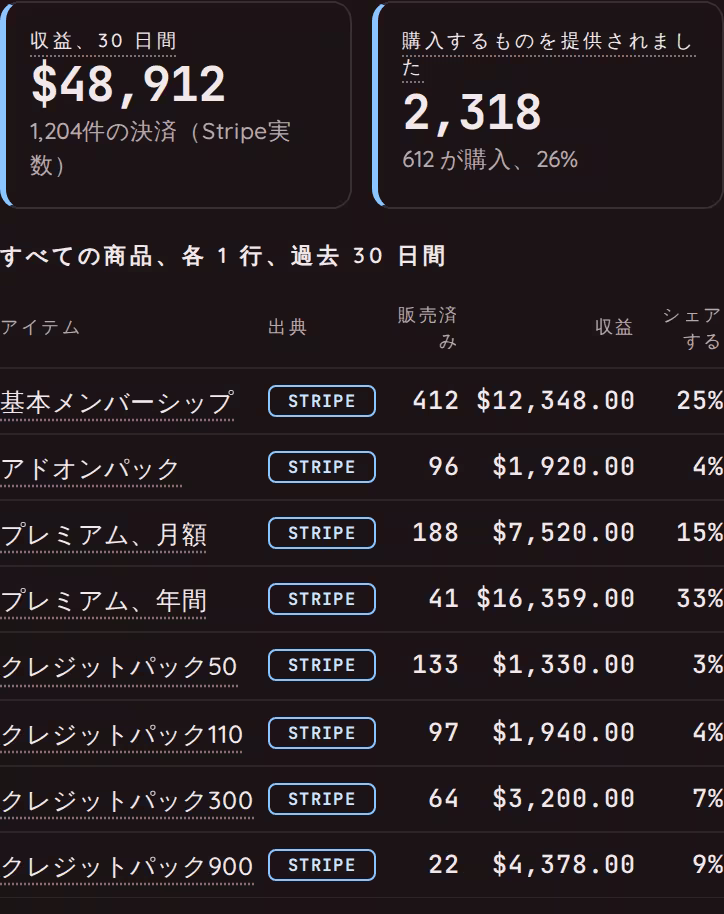
Task: Click the 購入するものを提供されました card label
Action: click(x=548, y=54)
